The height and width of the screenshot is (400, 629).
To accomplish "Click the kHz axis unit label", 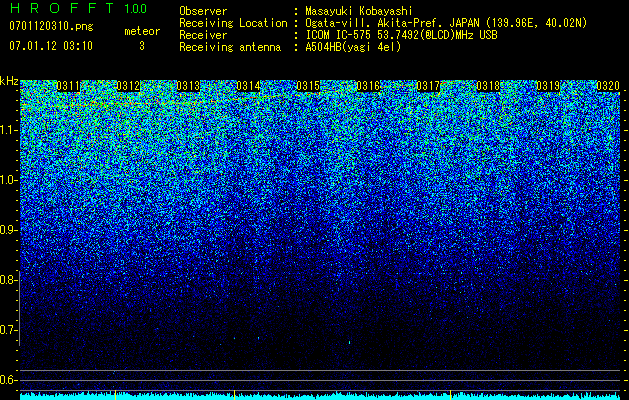I will [x=9, y=81].
